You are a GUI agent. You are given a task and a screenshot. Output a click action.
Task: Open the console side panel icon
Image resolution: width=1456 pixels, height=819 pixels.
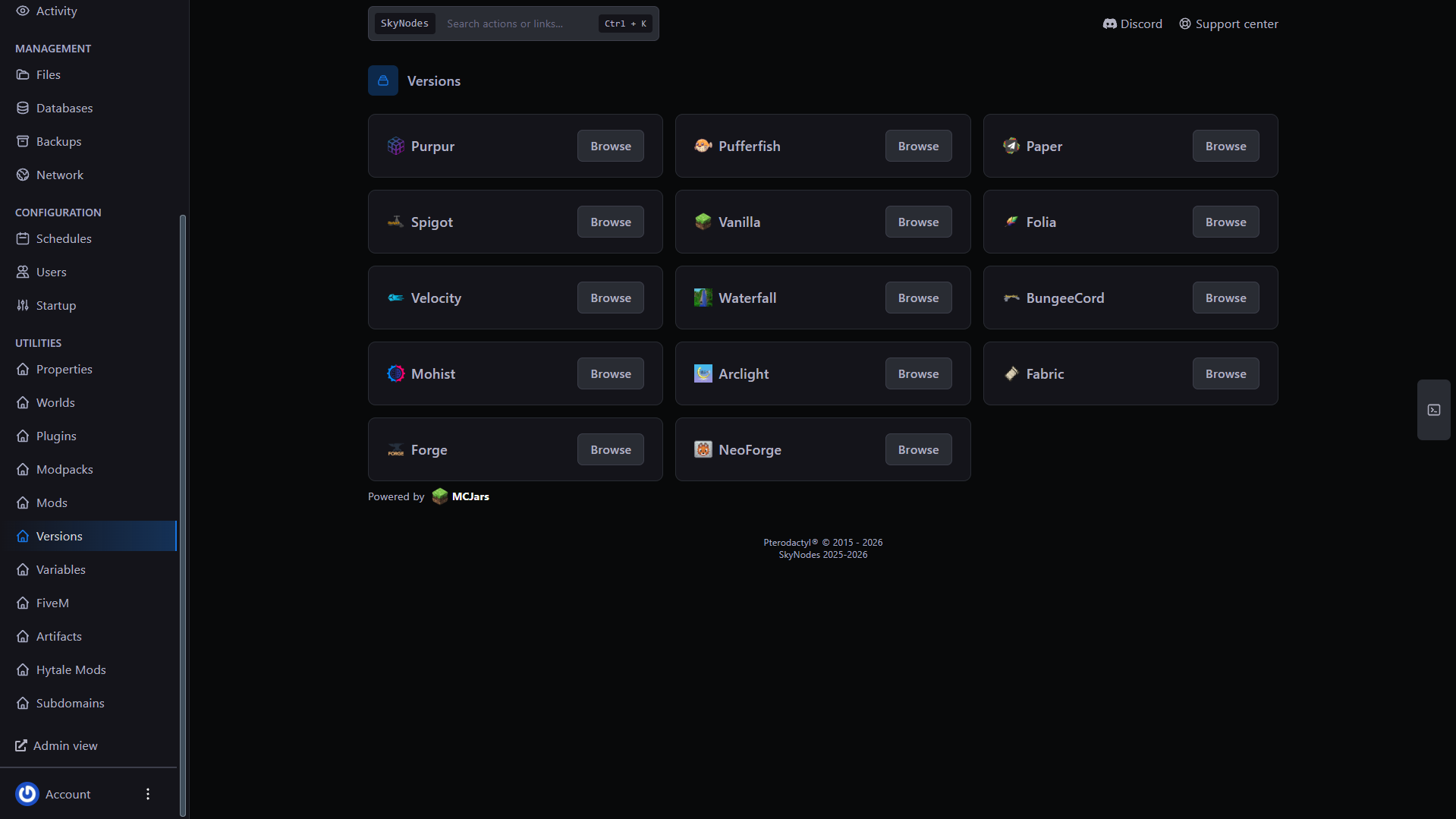(x=1434, y=410)
